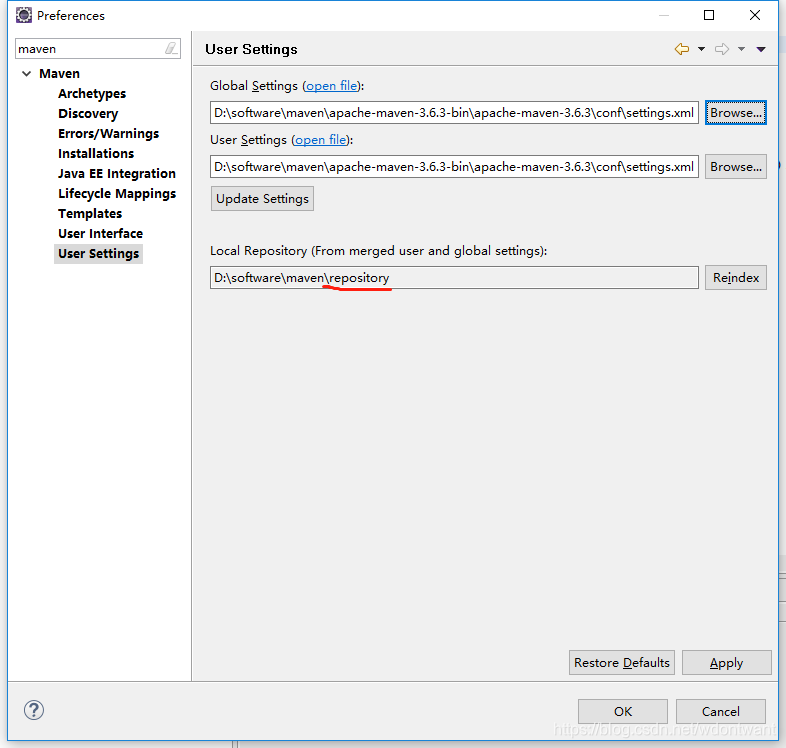
Task: Select the Maven root tree item
Action: click(59, 74)
